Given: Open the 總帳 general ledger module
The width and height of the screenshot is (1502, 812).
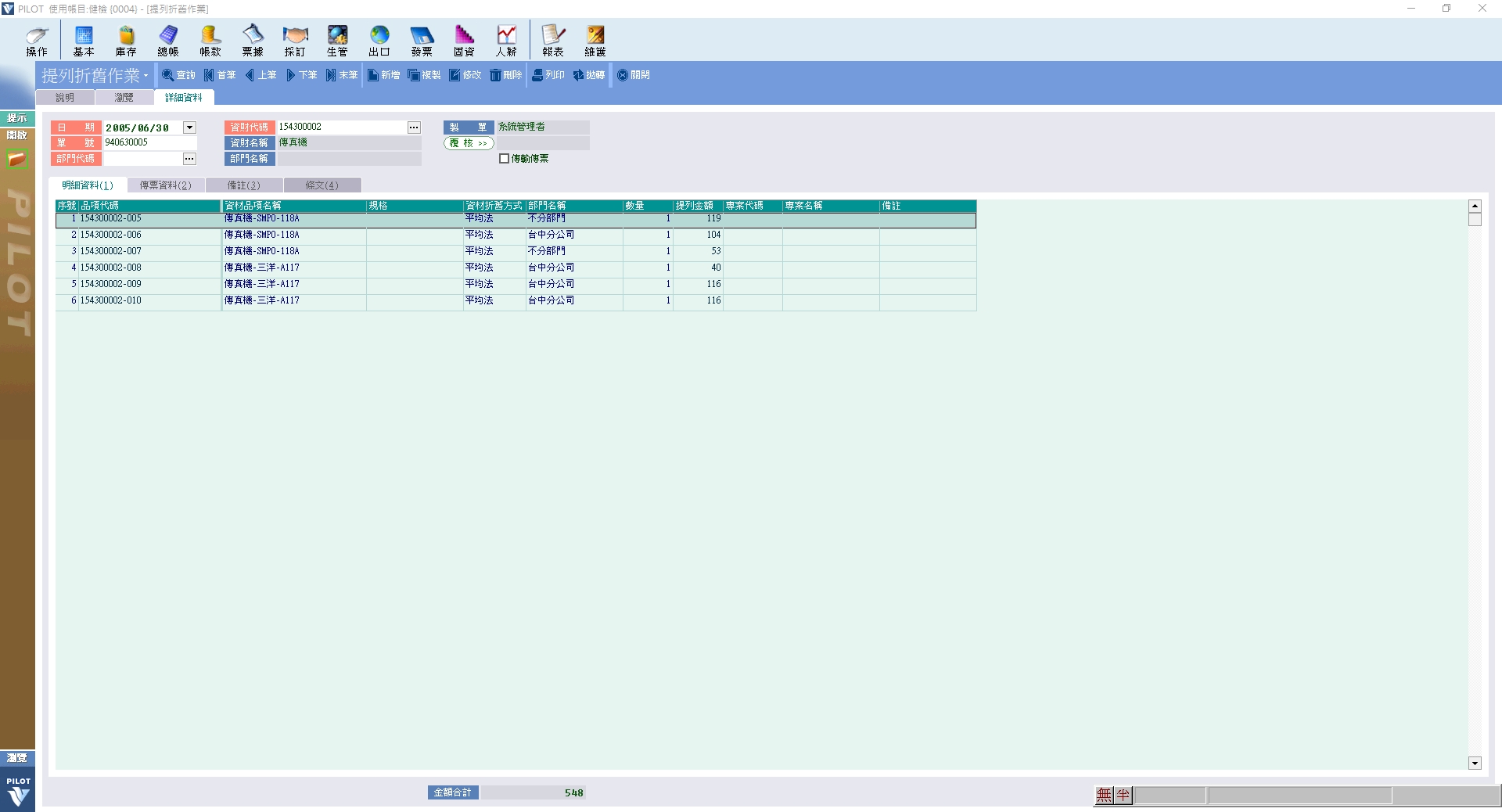Looking at the screenshot, I should tap(168, 41).
